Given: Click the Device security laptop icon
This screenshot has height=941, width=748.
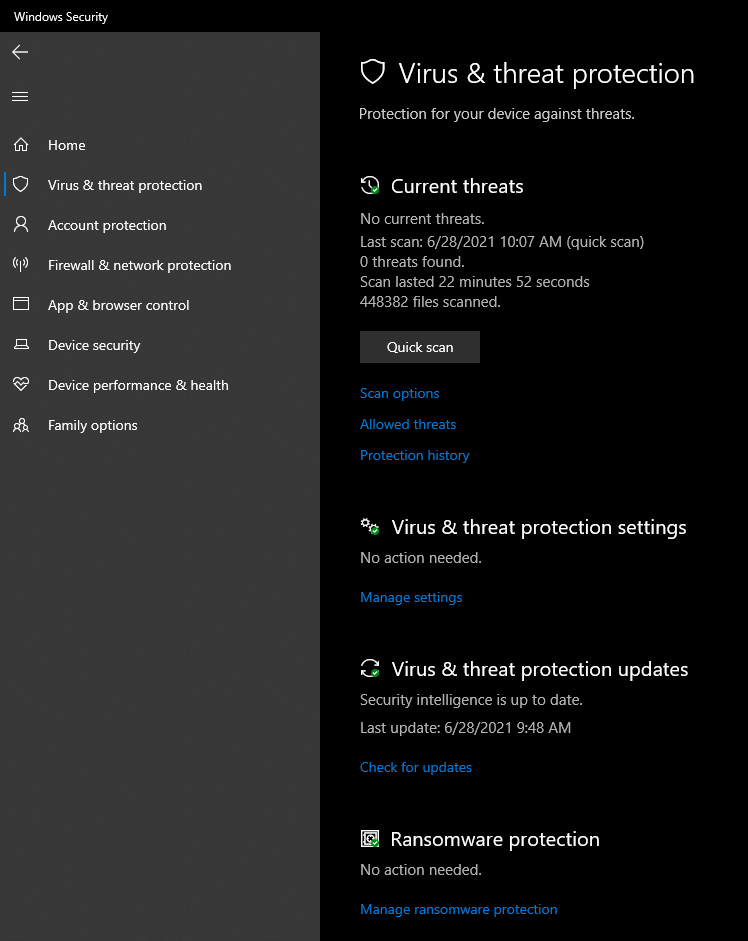Looking at the screenshot, I should pos(20,345).
